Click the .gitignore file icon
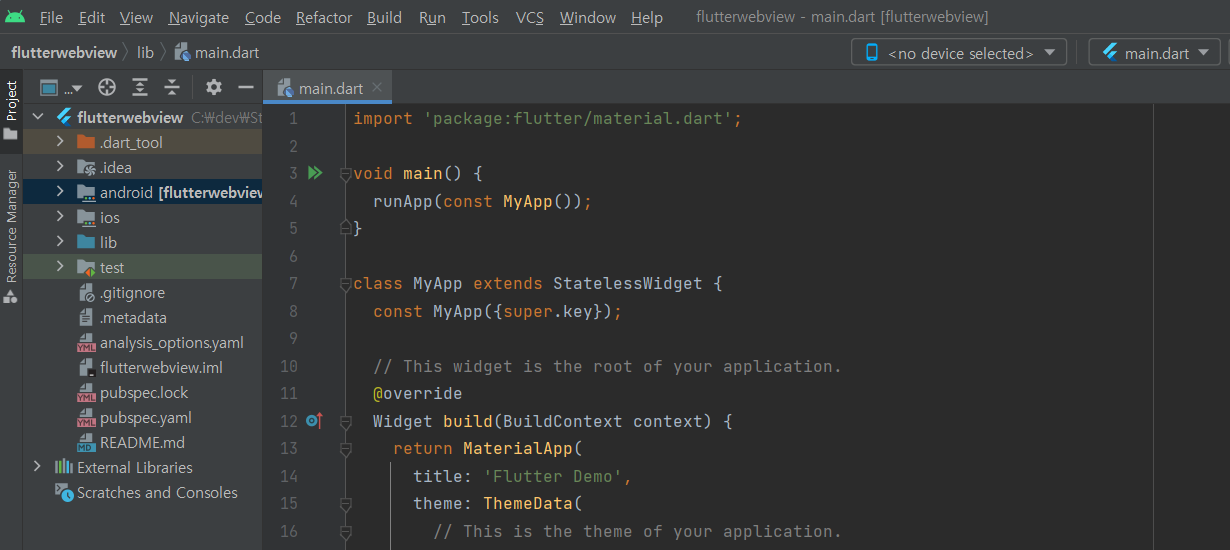The width and height of the screenshot is (1230, 550). 86,292
